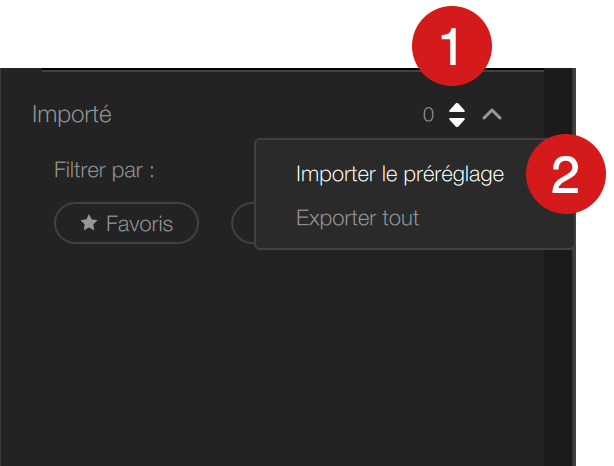Click the red circle marker numbered 1

(x=452, y=46)
